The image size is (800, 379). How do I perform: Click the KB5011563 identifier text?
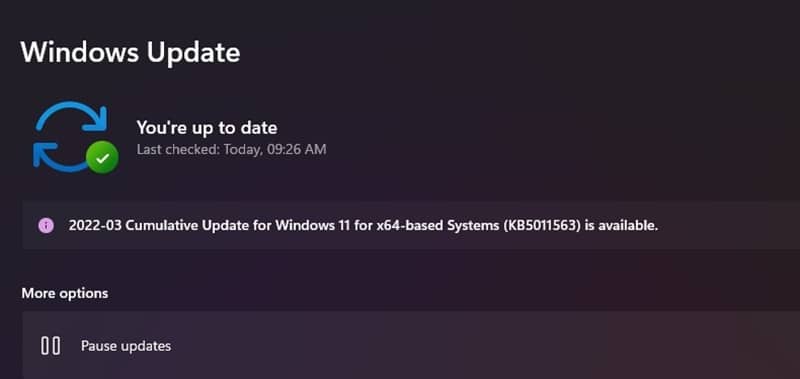(x=542, y=225)
